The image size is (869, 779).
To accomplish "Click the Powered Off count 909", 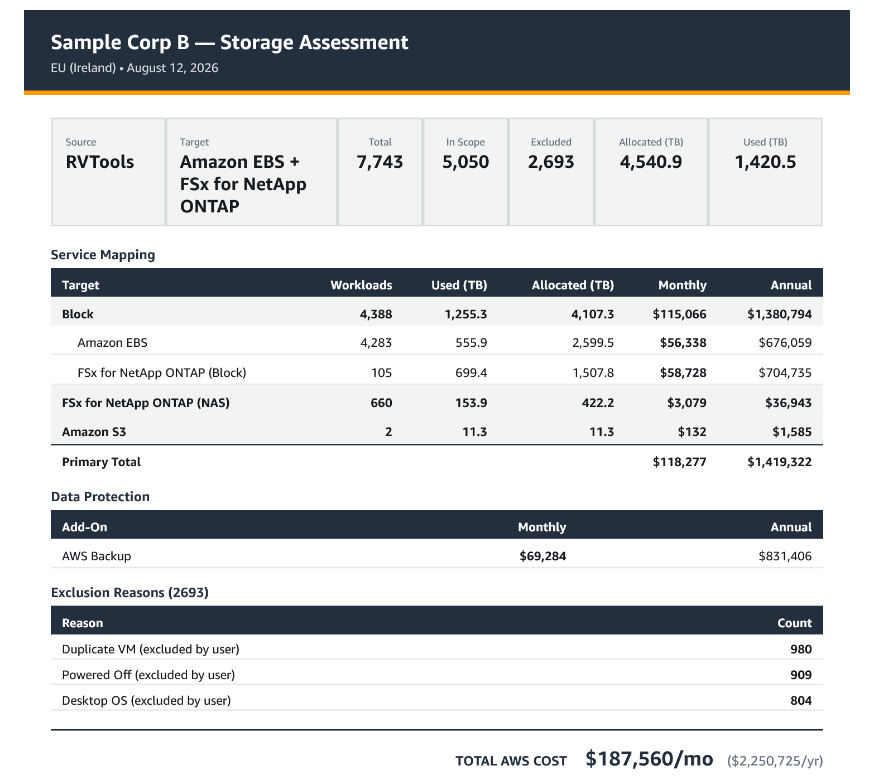I will coord(801,675).
